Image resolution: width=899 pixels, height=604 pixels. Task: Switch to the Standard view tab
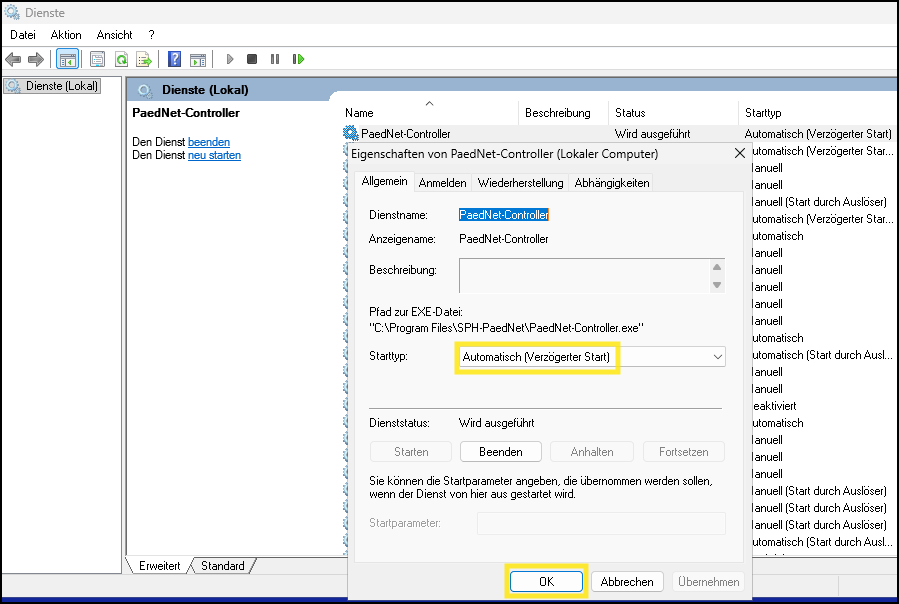[x=222, y=565]
